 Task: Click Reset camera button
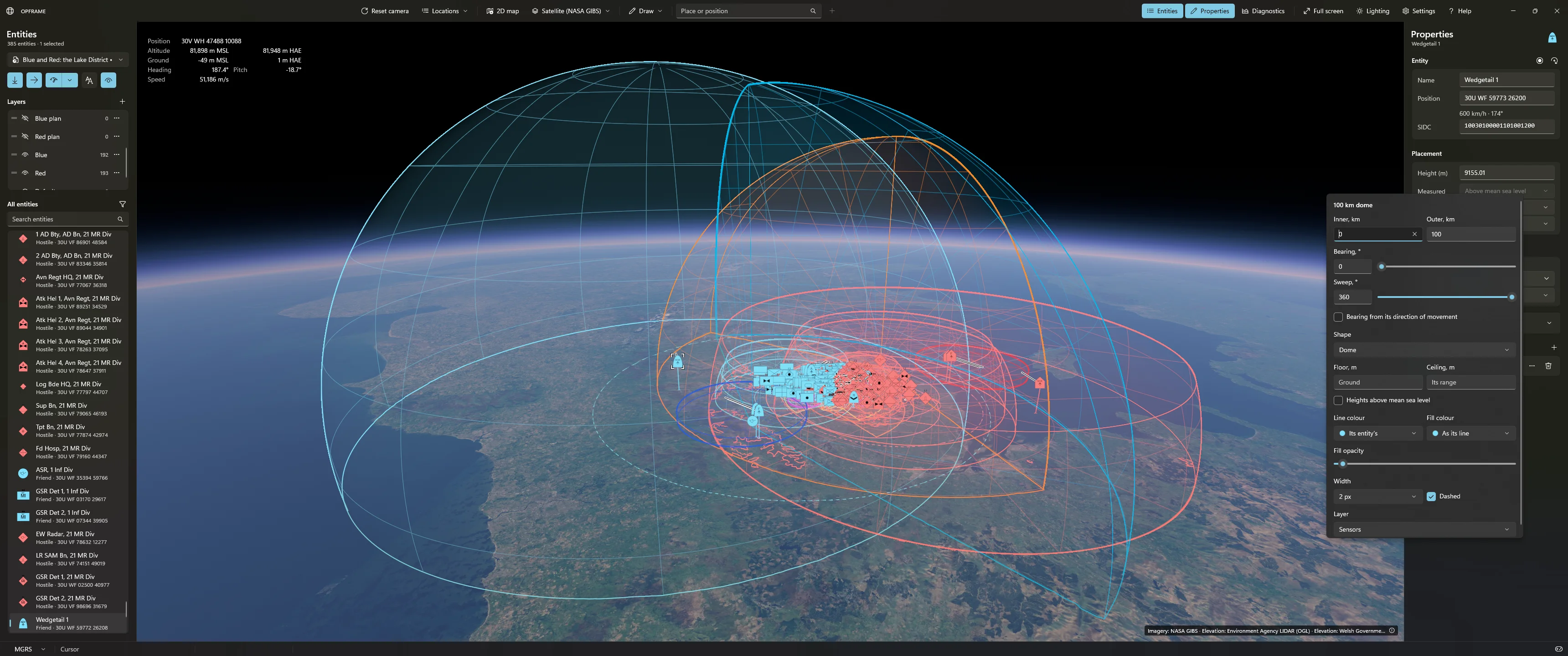click(x=385, y=11)
